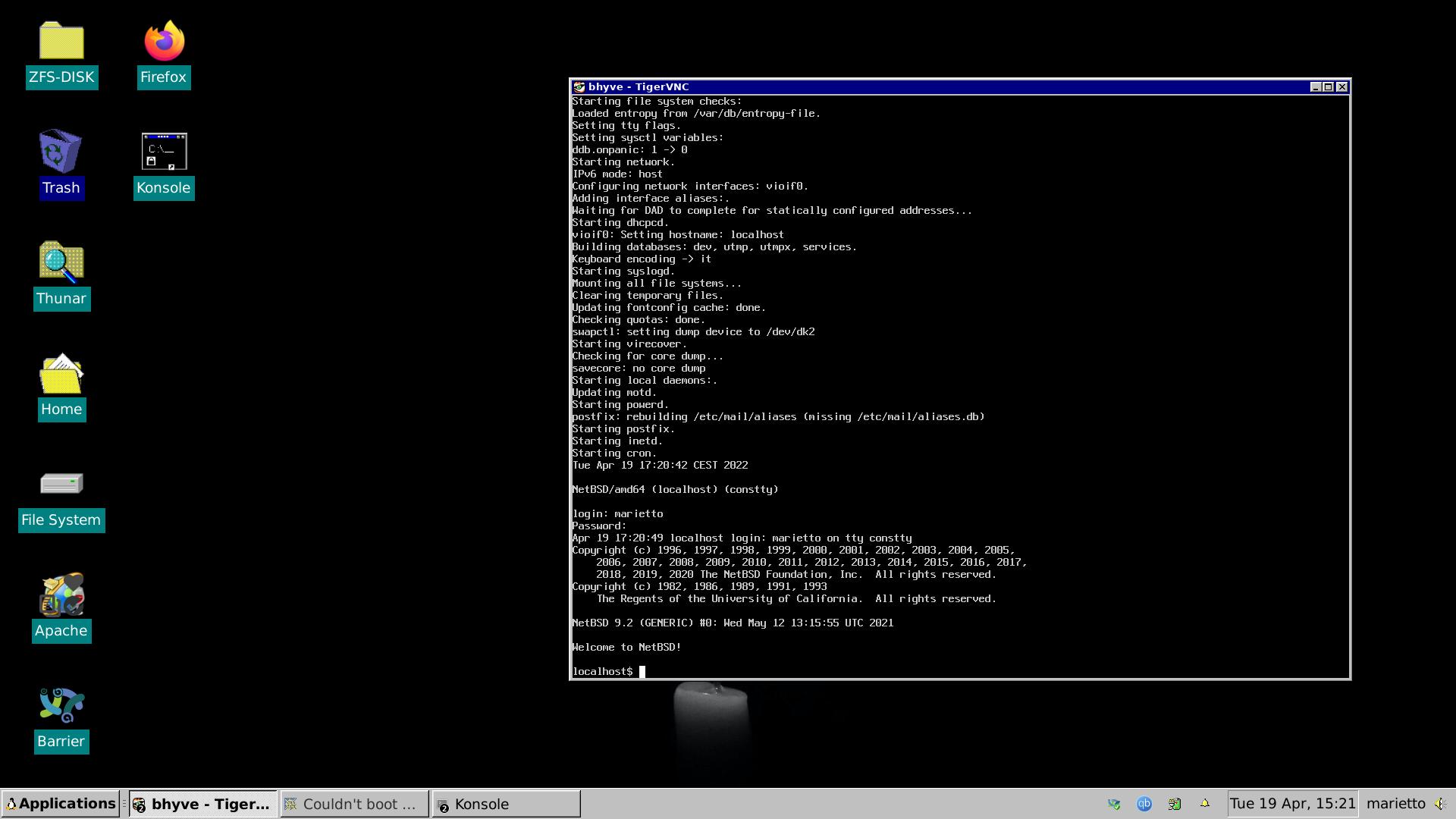Toggle the bhyve - TigerVNC taskbar button
1456x819 pixels.
[201, 804]
